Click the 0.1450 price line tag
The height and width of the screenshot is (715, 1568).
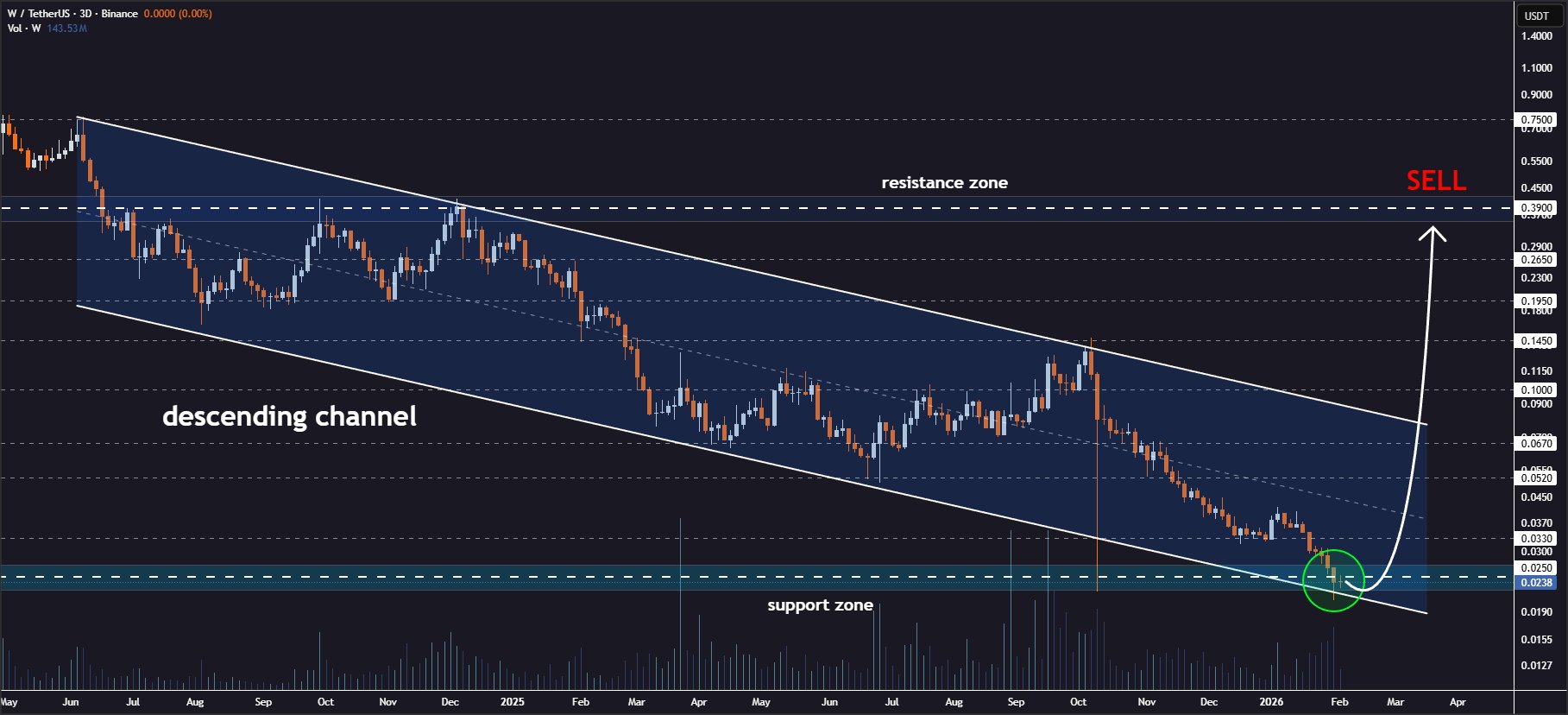point(1536,341)
